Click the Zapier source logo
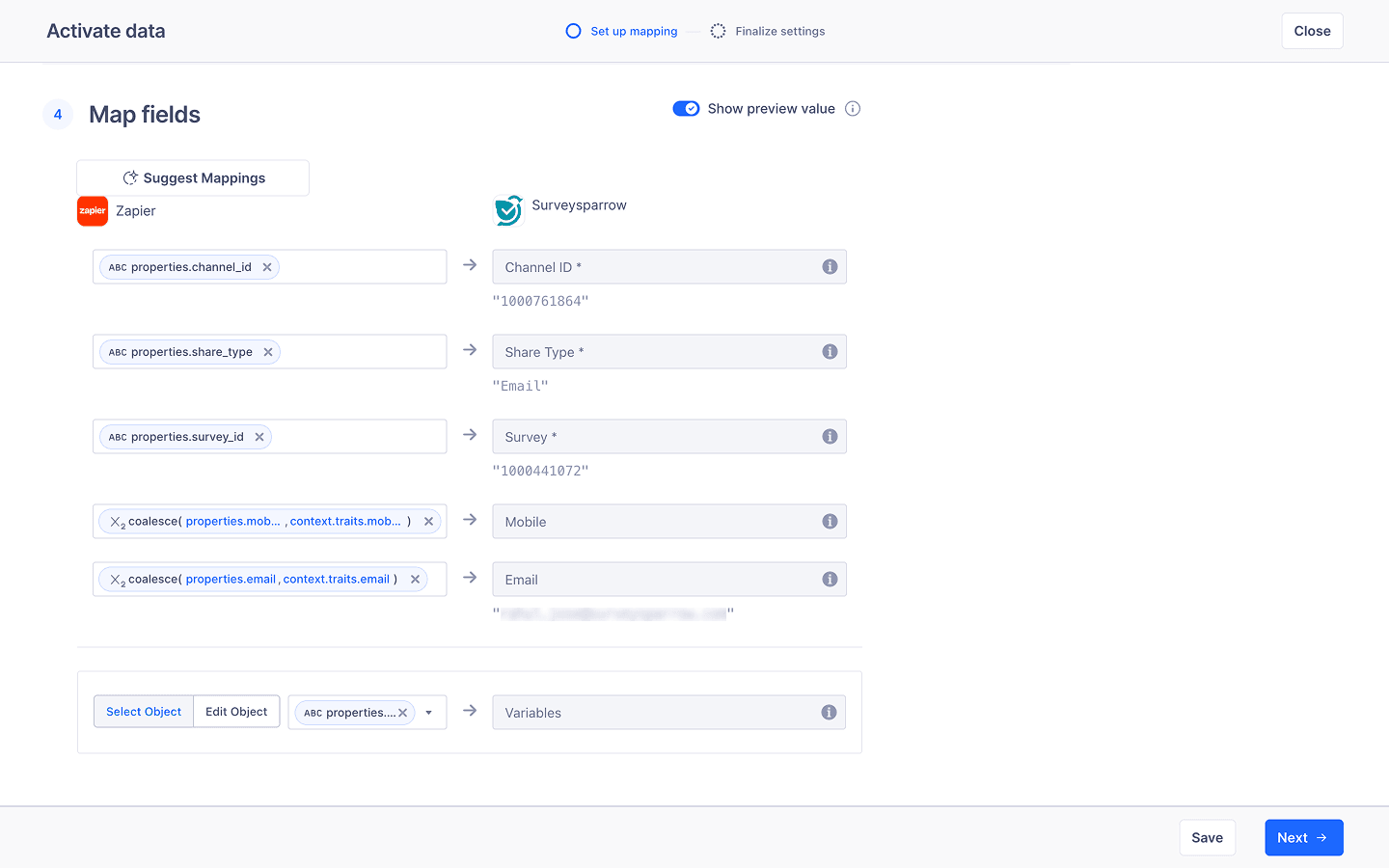1389x868 pixels. (93, 211)
